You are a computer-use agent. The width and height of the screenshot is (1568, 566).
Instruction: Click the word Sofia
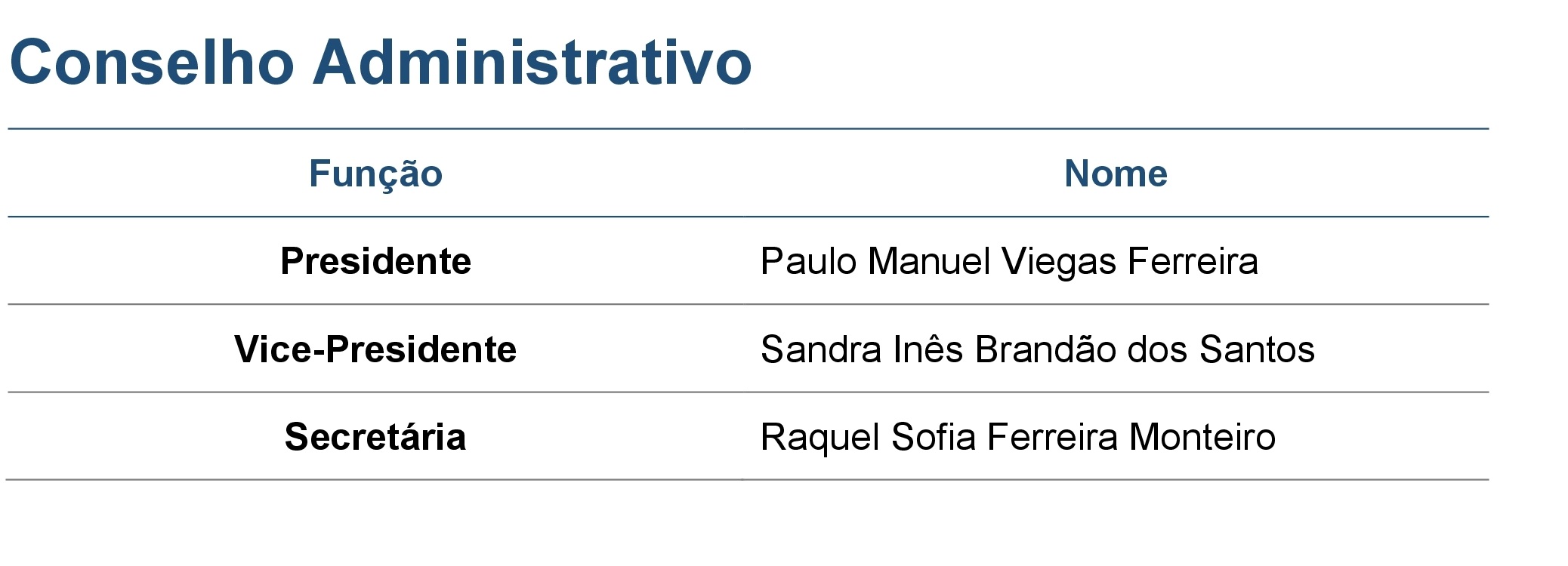[x=934, y=437]
